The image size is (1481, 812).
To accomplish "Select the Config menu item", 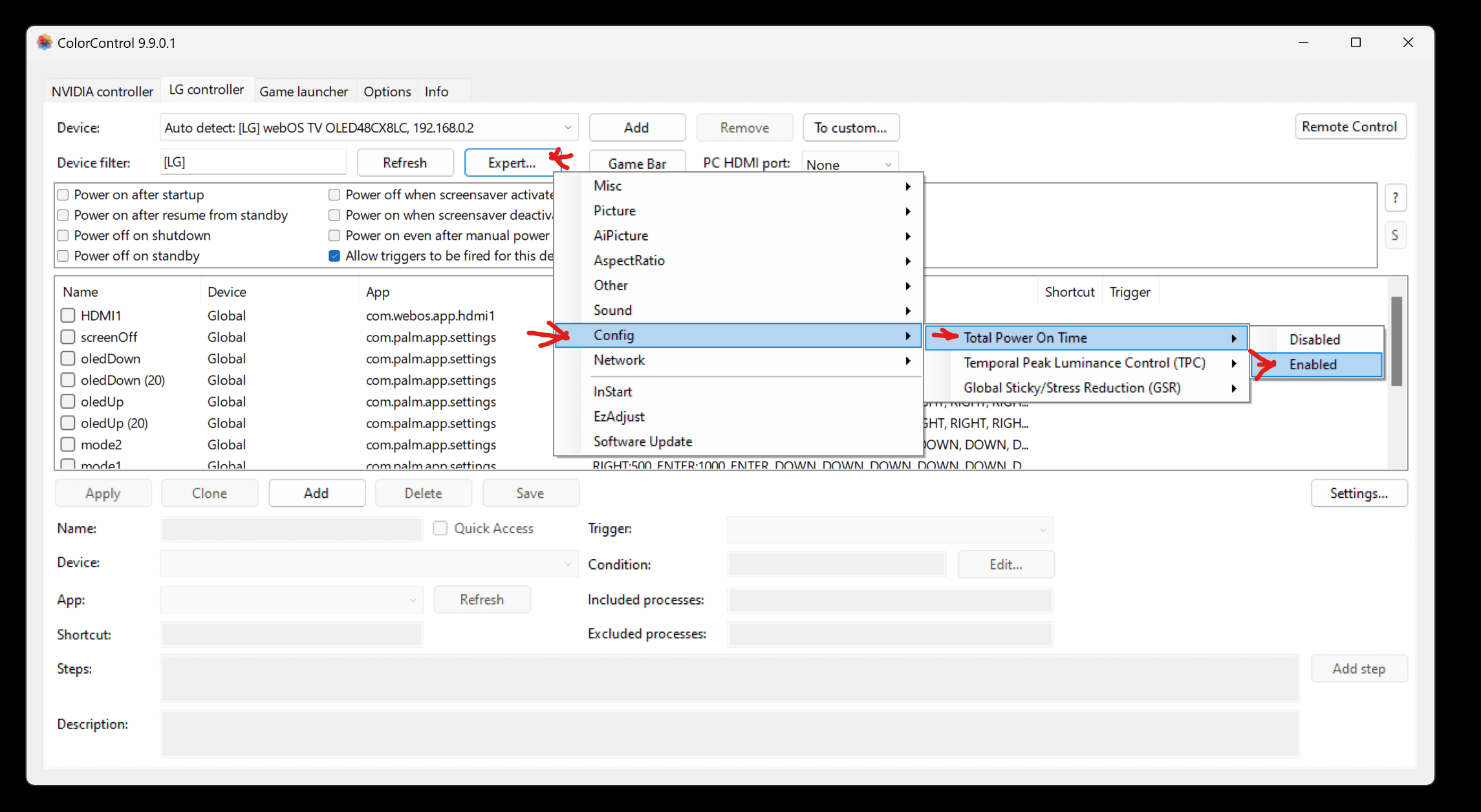I will click(x=738, y=336).
